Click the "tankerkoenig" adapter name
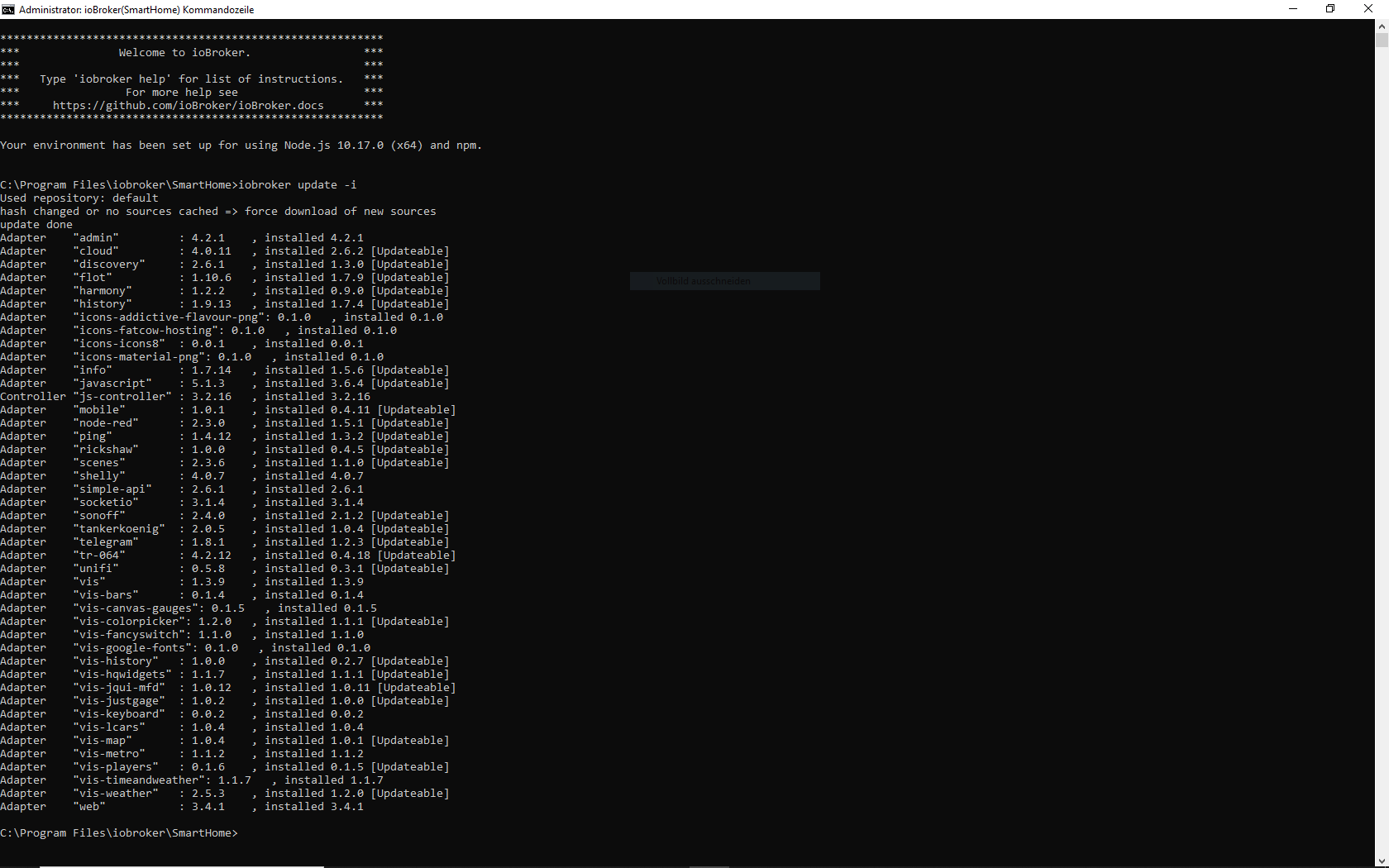The width and height of the screenshot is (1389, 868). (x=119, y=529)
